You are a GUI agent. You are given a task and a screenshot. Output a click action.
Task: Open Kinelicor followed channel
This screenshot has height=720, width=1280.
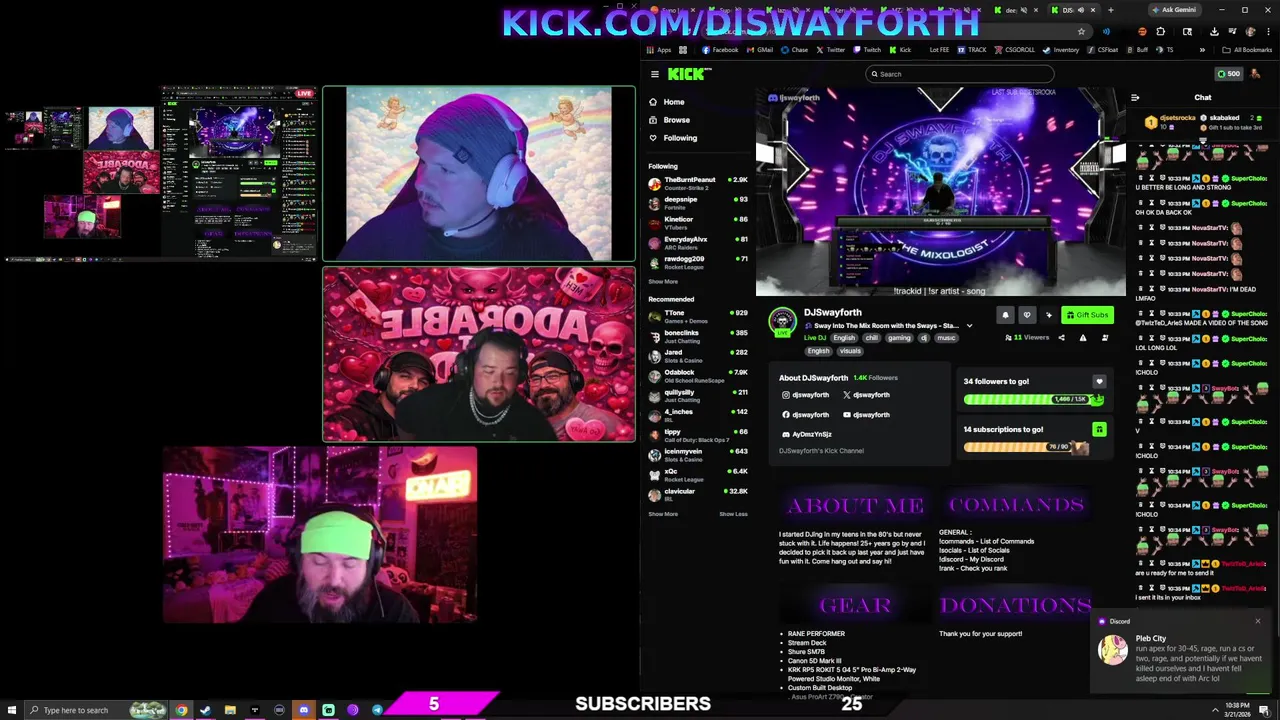[698, 223]
